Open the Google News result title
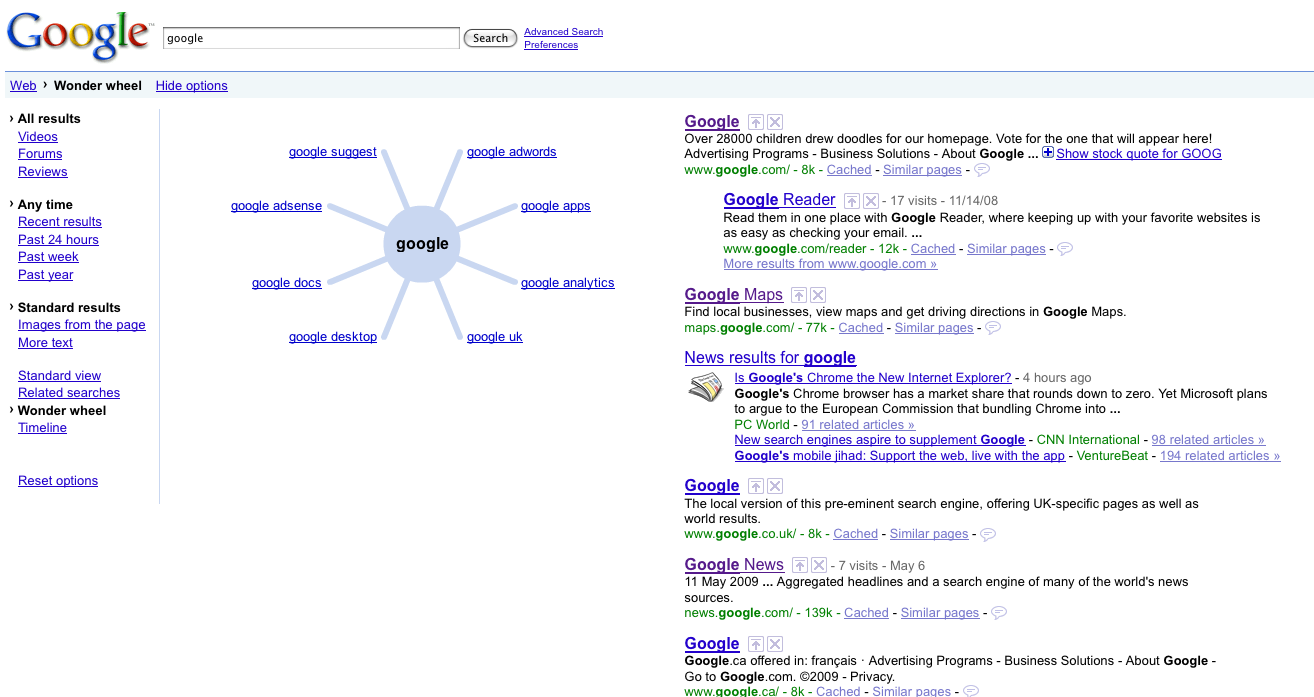The width and height of the screenshot is (1314, 697). pyautogui.click(x=734, y=565)
